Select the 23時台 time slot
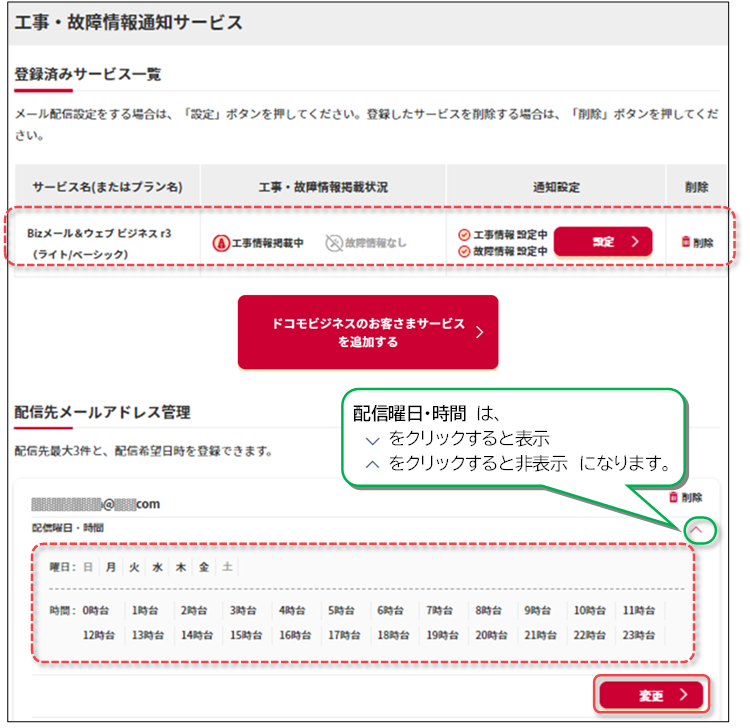The width and height of the screenshot is (750, 728). [639, 635]
